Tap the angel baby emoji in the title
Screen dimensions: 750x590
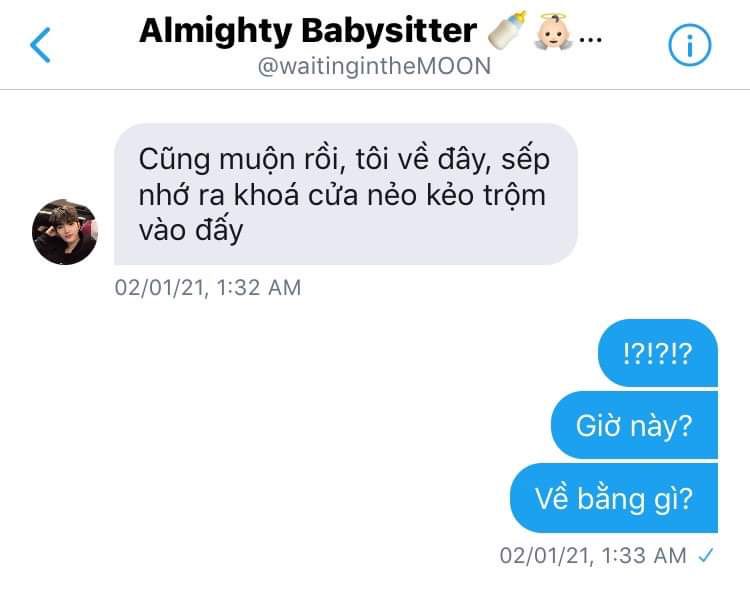pyautogui.click(x=553, y=31)
